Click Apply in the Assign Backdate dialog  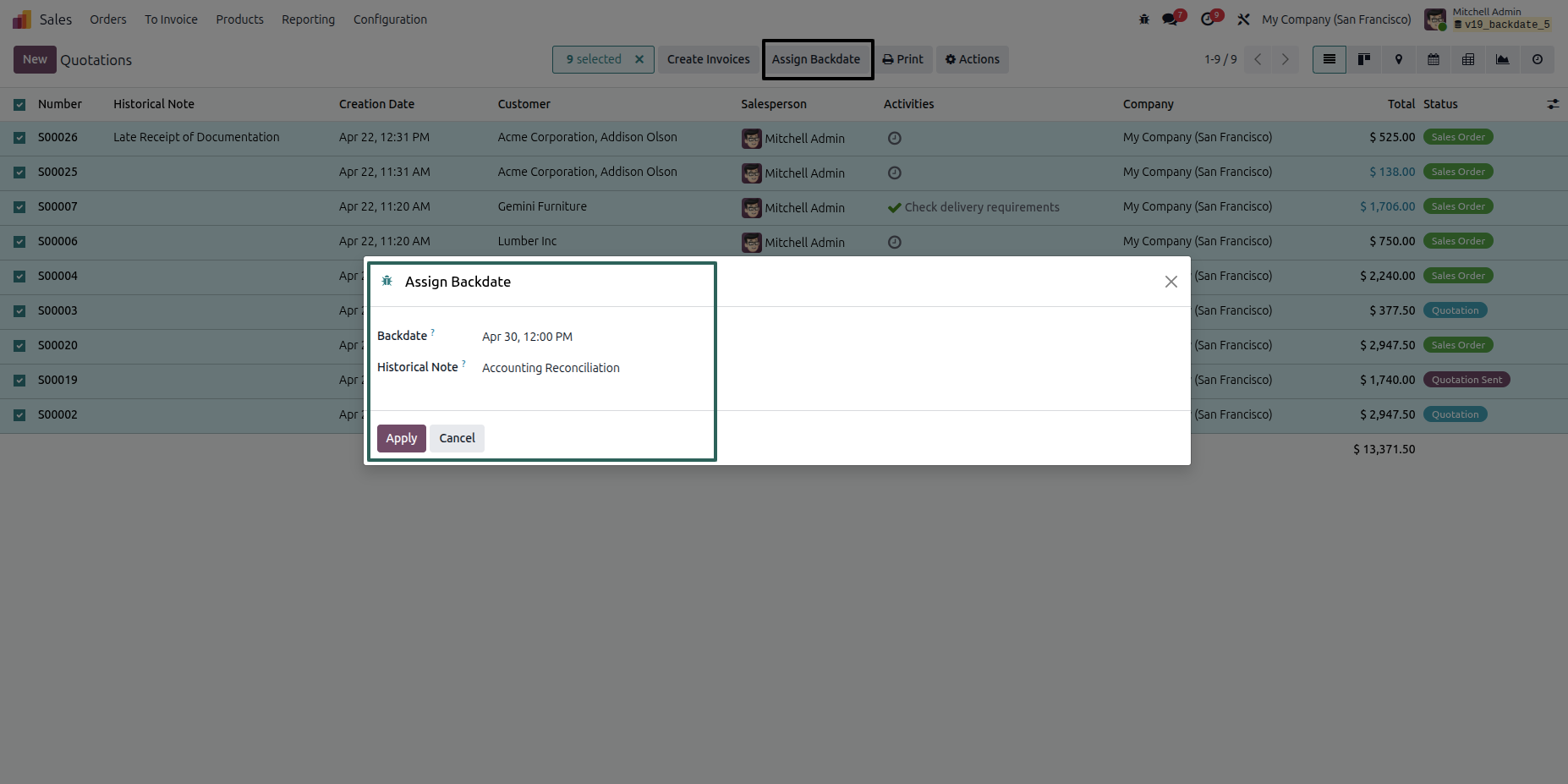[402, 438]
